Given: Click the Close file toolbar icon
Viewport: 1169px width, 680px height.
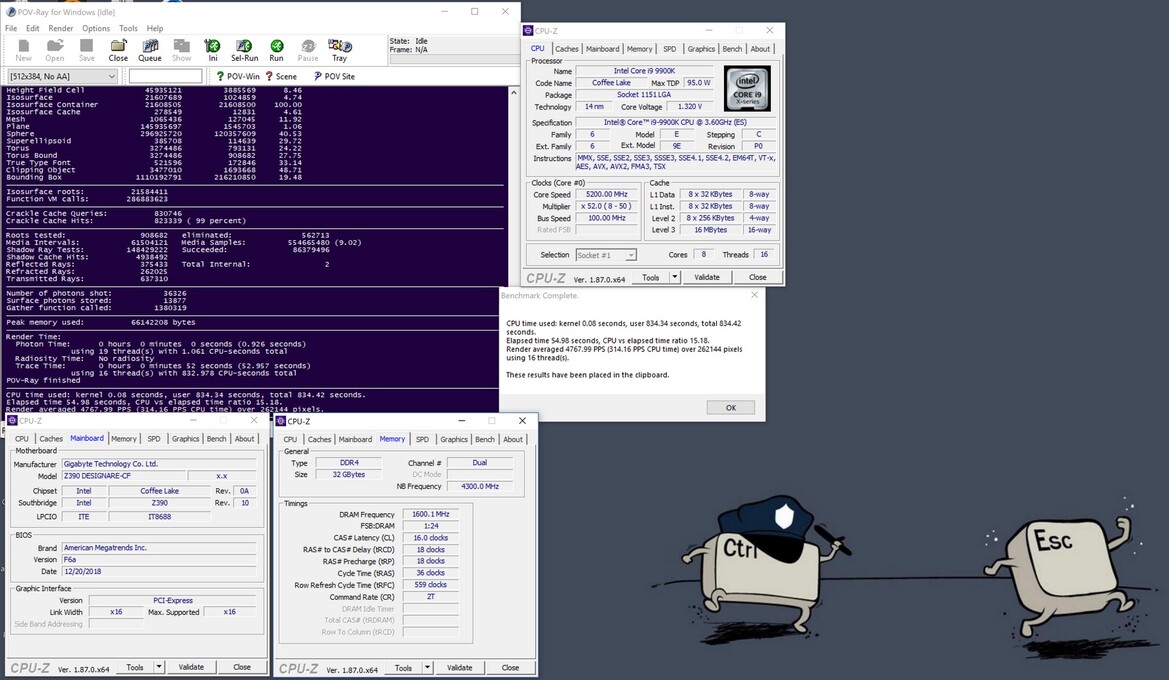Looking at the screenshot, I should pos(118,50).
